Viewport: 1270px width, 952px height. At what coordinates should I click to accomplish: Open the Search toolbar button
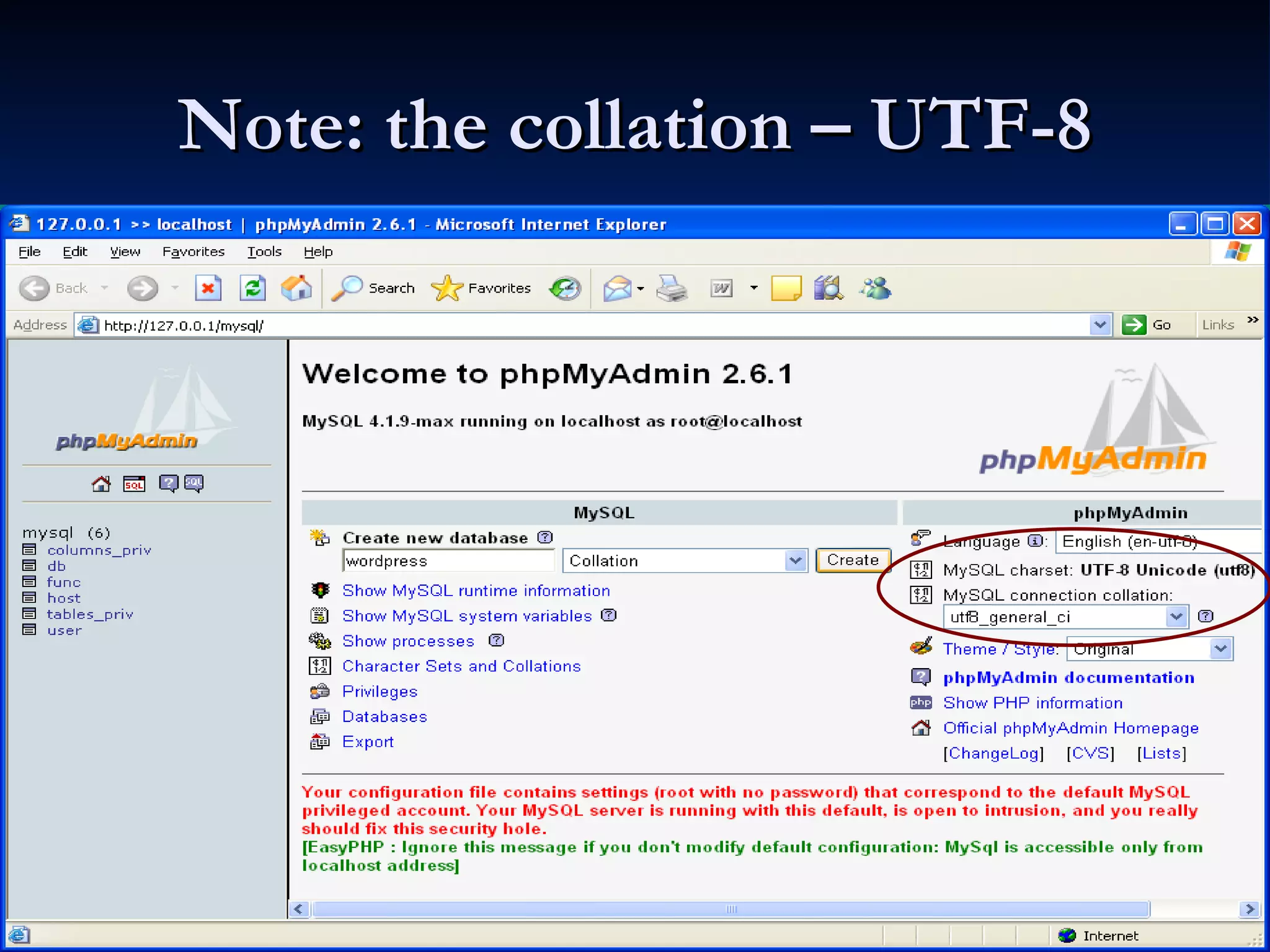coord(373,288)
